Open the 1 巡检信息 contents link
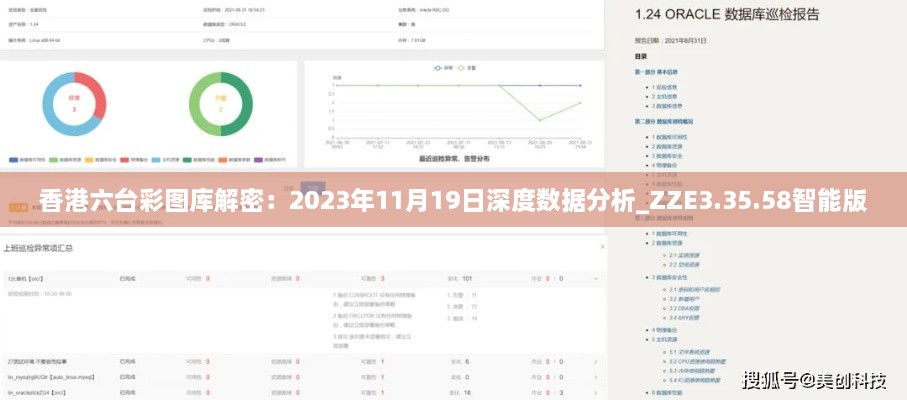The width and height of the screenshot is (907, 400). point(665,87)
